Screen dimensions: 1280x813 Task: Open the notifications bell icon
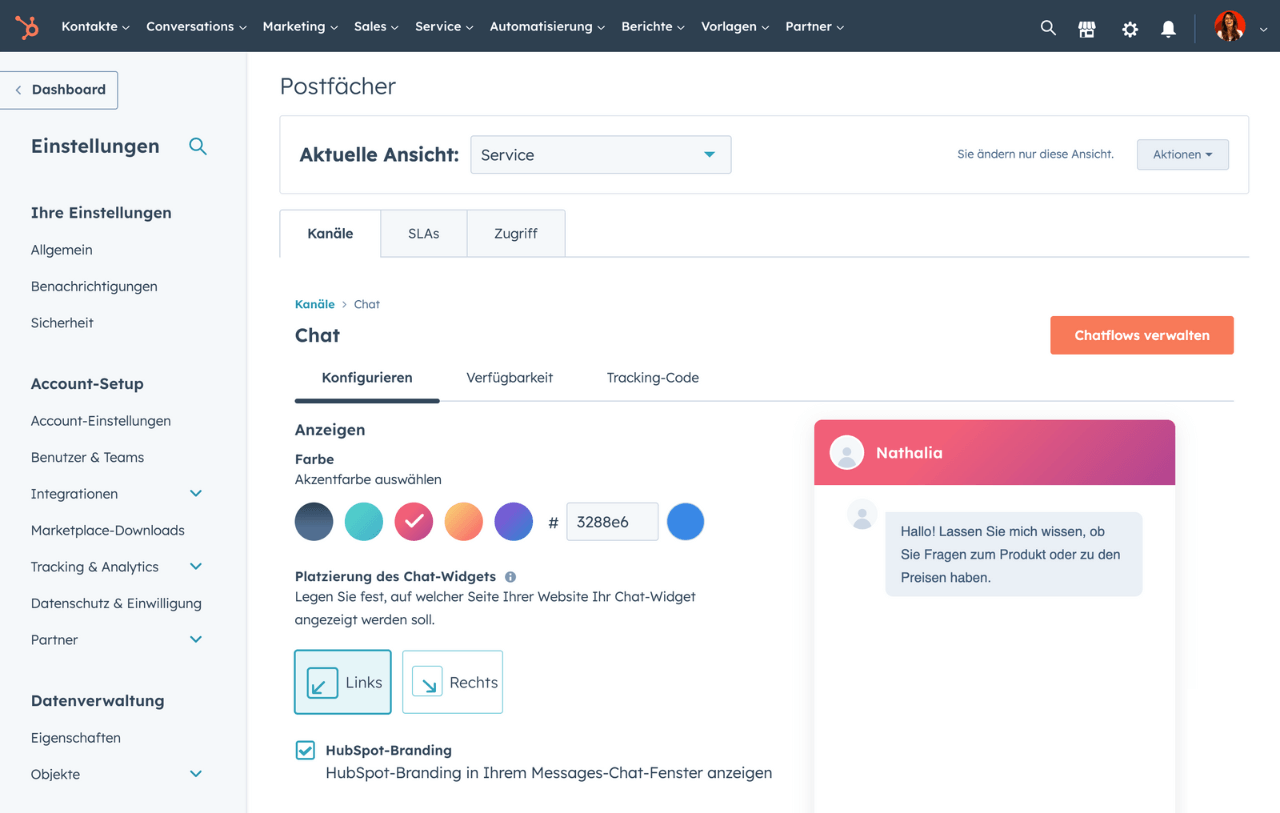point(1168,28)
